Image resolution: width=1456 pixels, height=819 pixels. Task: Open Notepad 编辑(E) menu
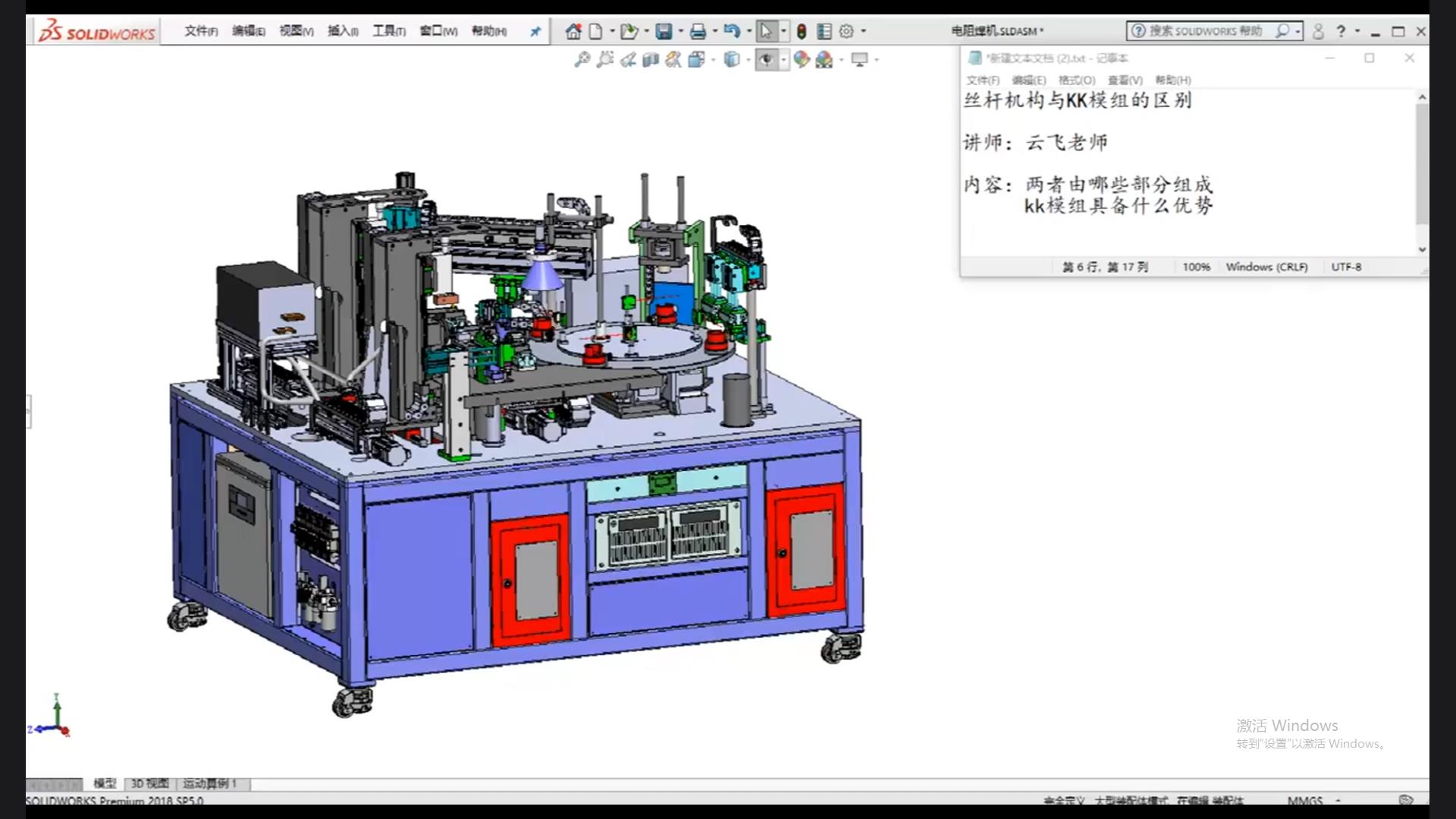1028,80
